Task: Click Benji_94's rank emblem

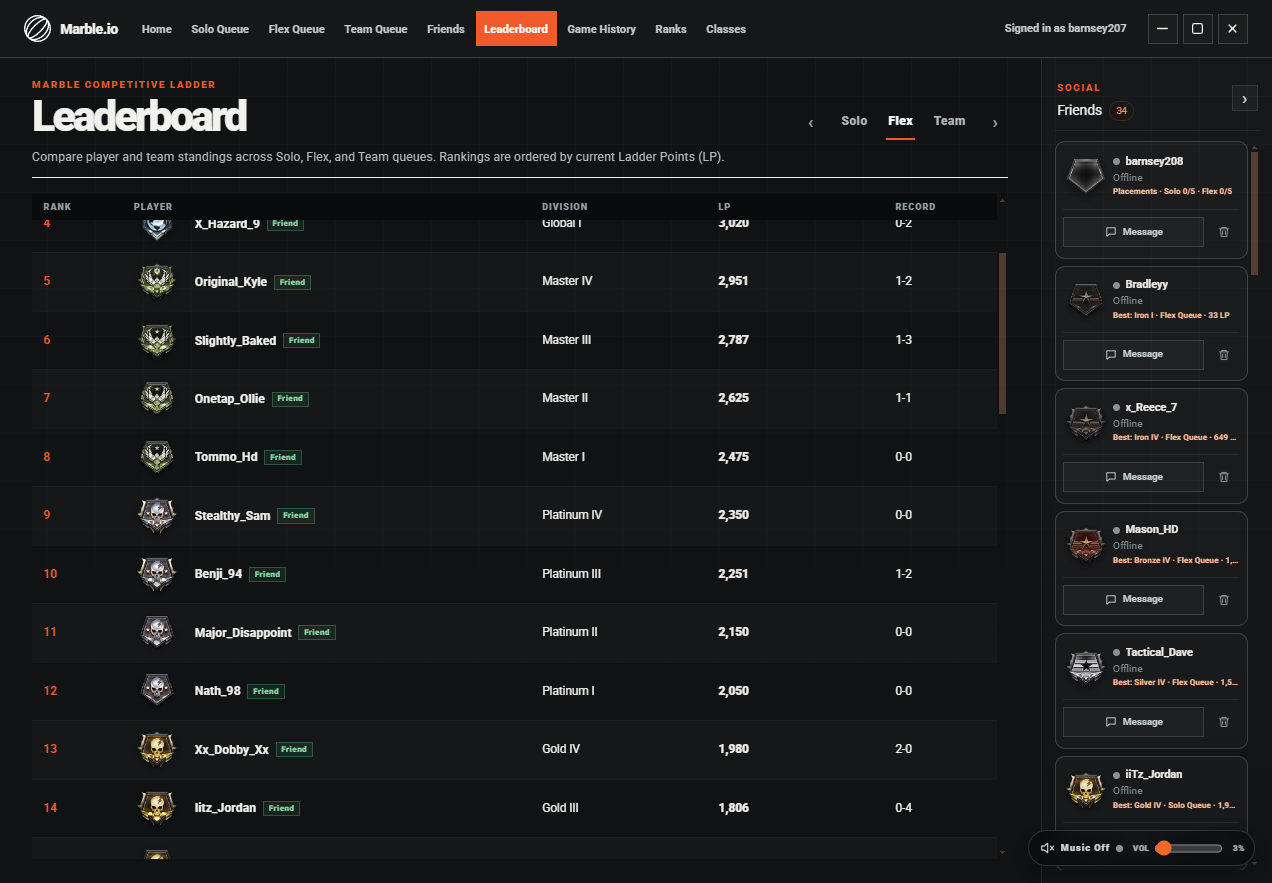Action: pos(155,574)
